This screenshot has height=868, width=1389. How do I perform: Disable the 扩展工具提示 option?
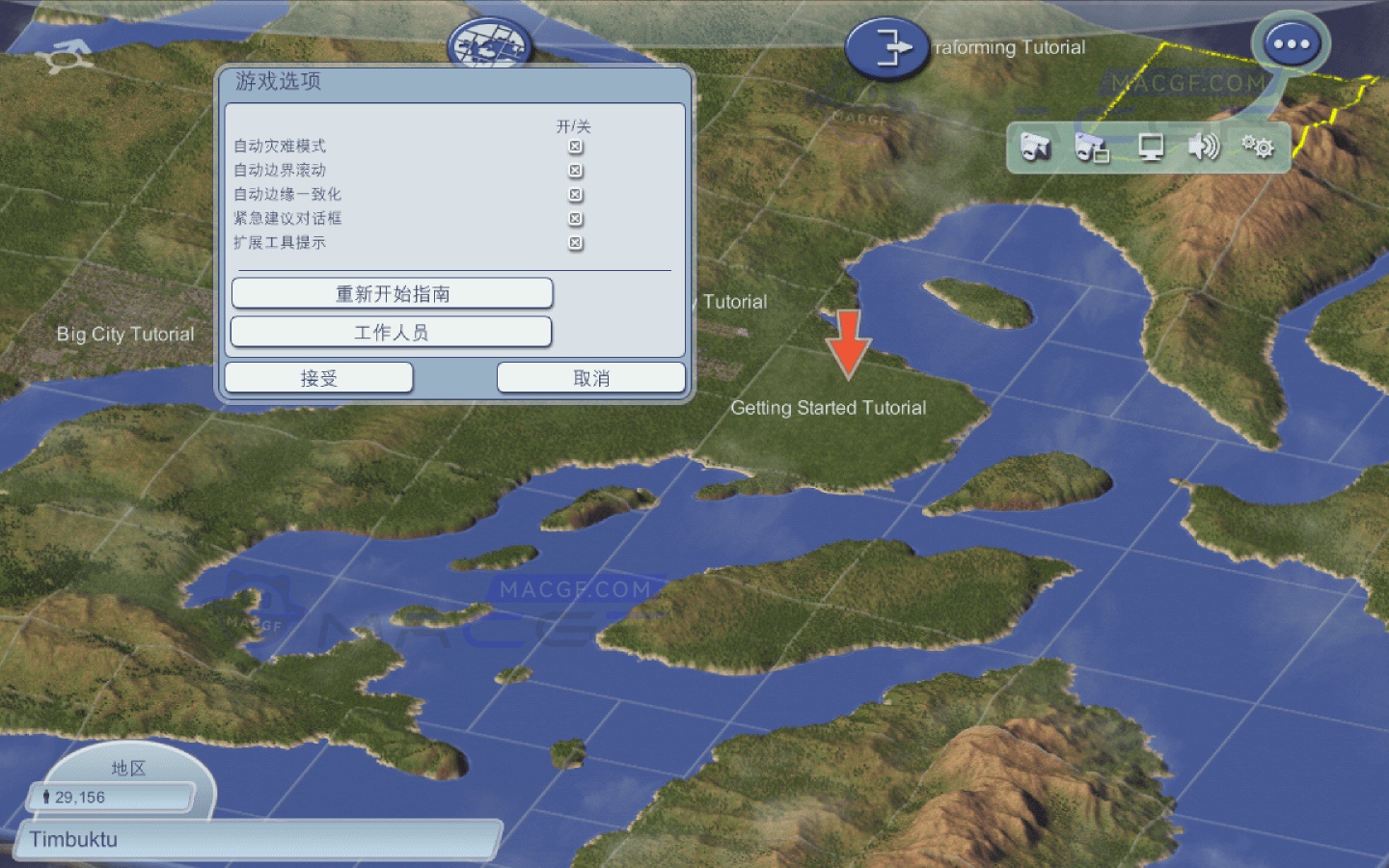pos(575,243)
